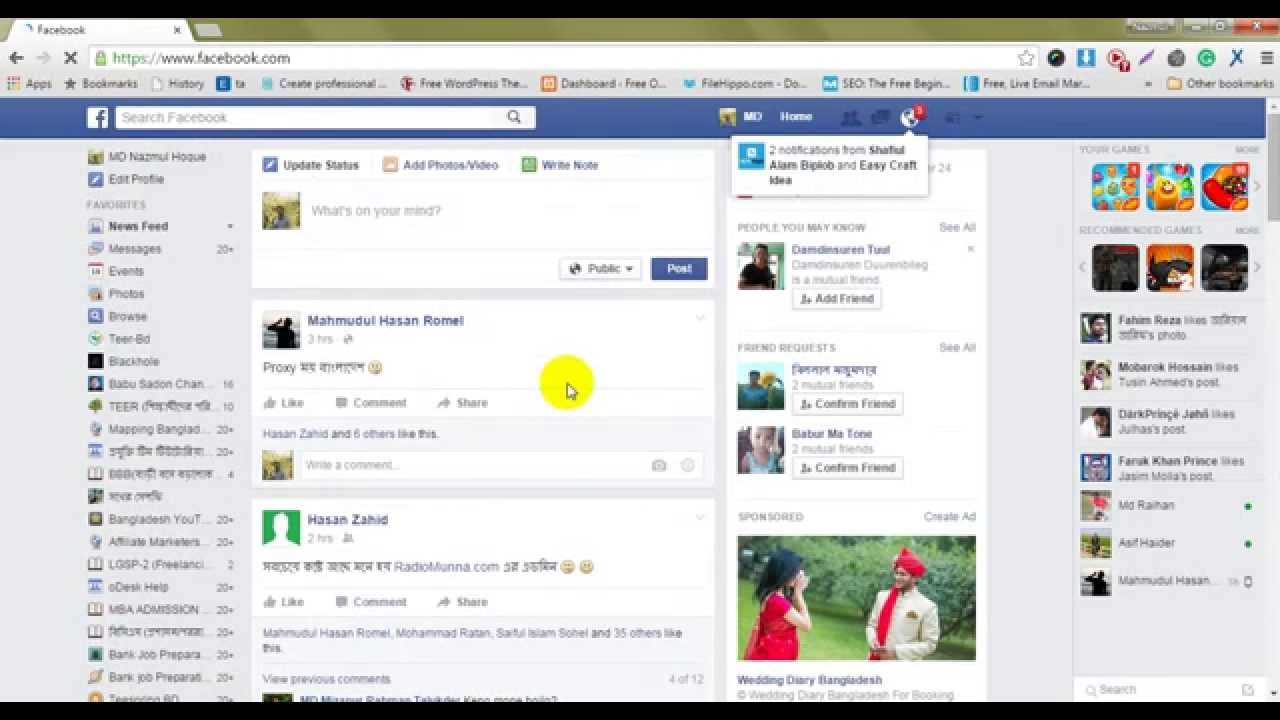Comment on Mahmudul Hasan Romel's post

[371, 403]
